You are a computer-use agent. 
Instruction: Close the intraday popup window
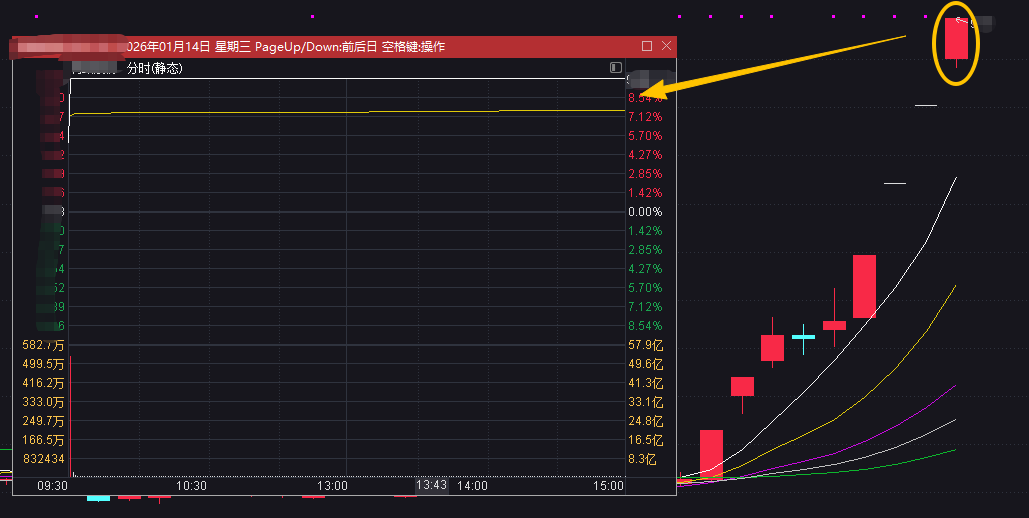tap(667, 46)
